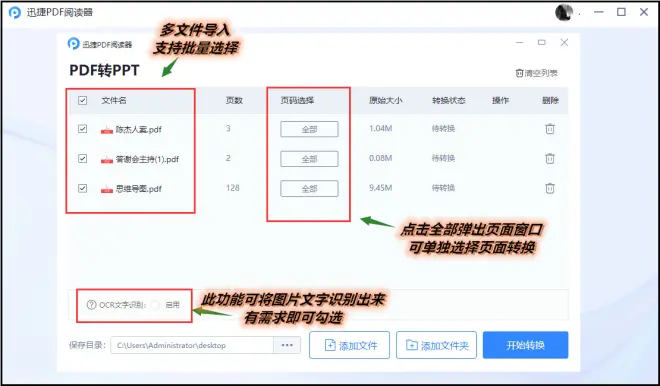Click the OCR文字识别 label
This screenshot has height=386, width=660.
(122, 305)
